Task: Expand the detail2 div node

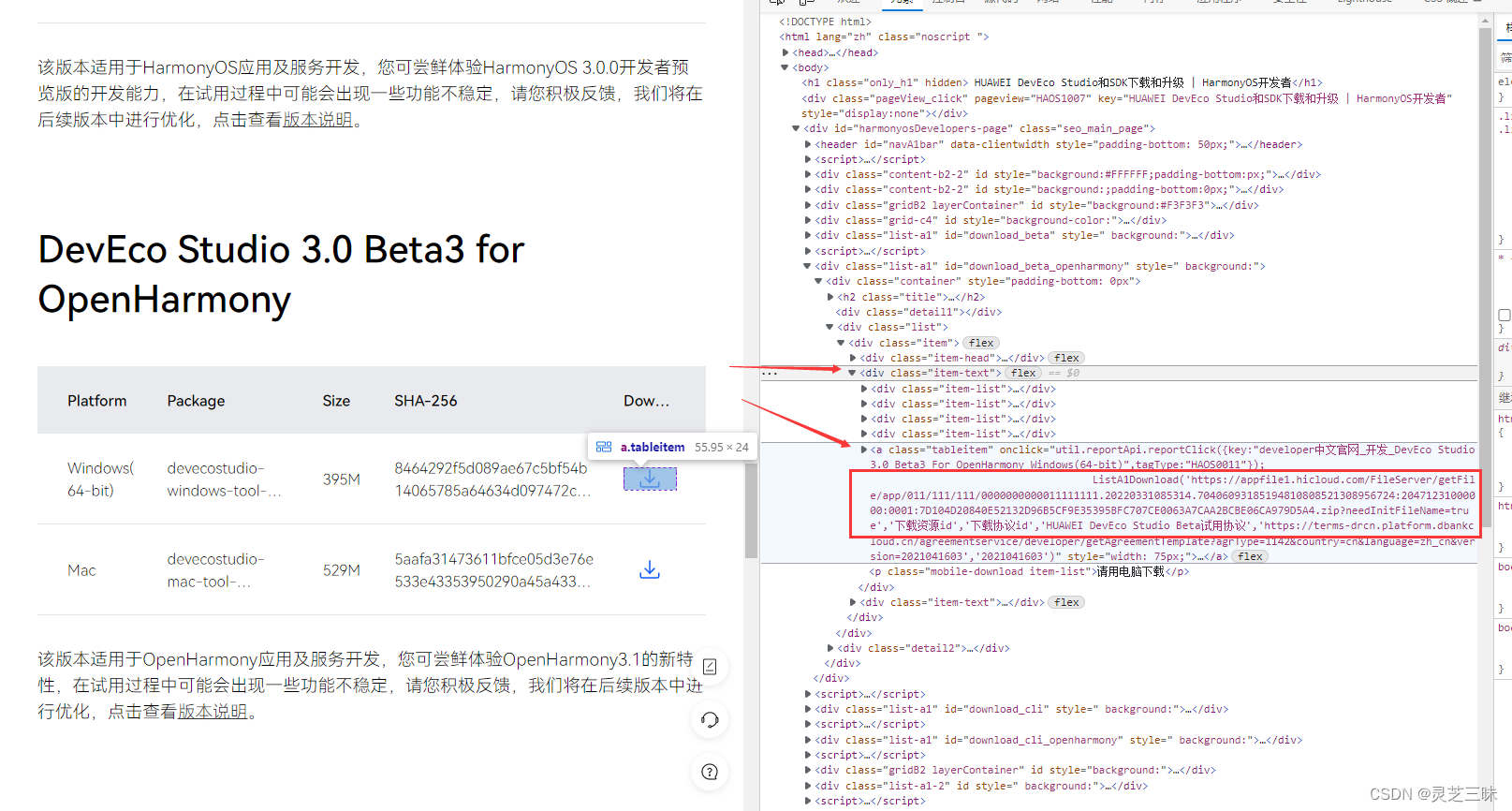Action: pyautogui.click(x=830, y=648)
